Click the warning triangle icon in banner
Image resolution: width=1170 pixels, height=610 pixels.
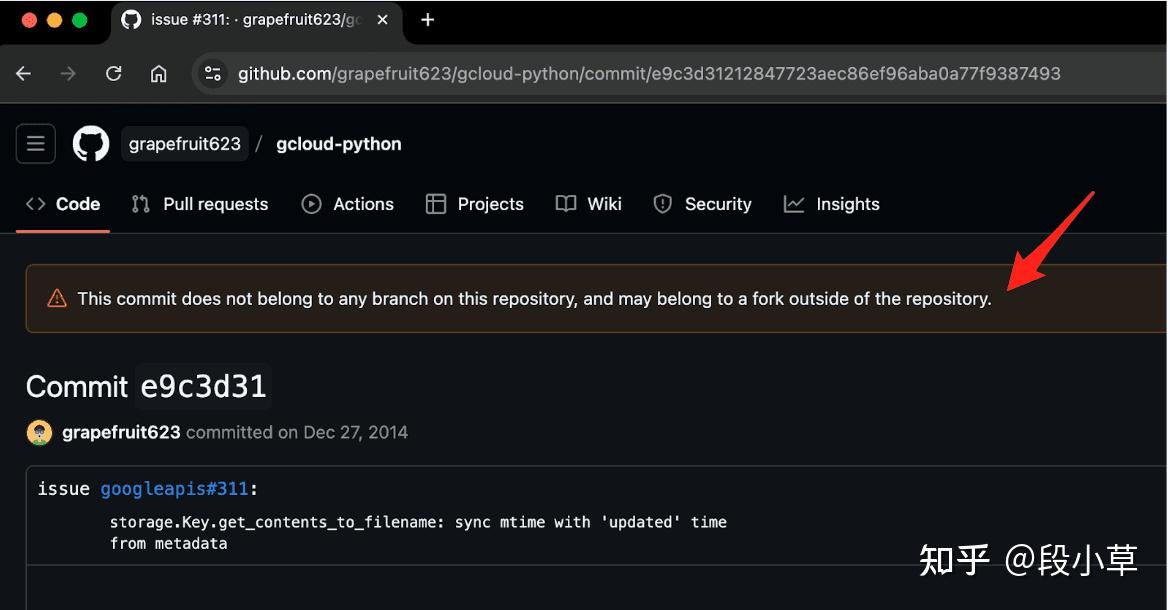(x=57, y=298)
